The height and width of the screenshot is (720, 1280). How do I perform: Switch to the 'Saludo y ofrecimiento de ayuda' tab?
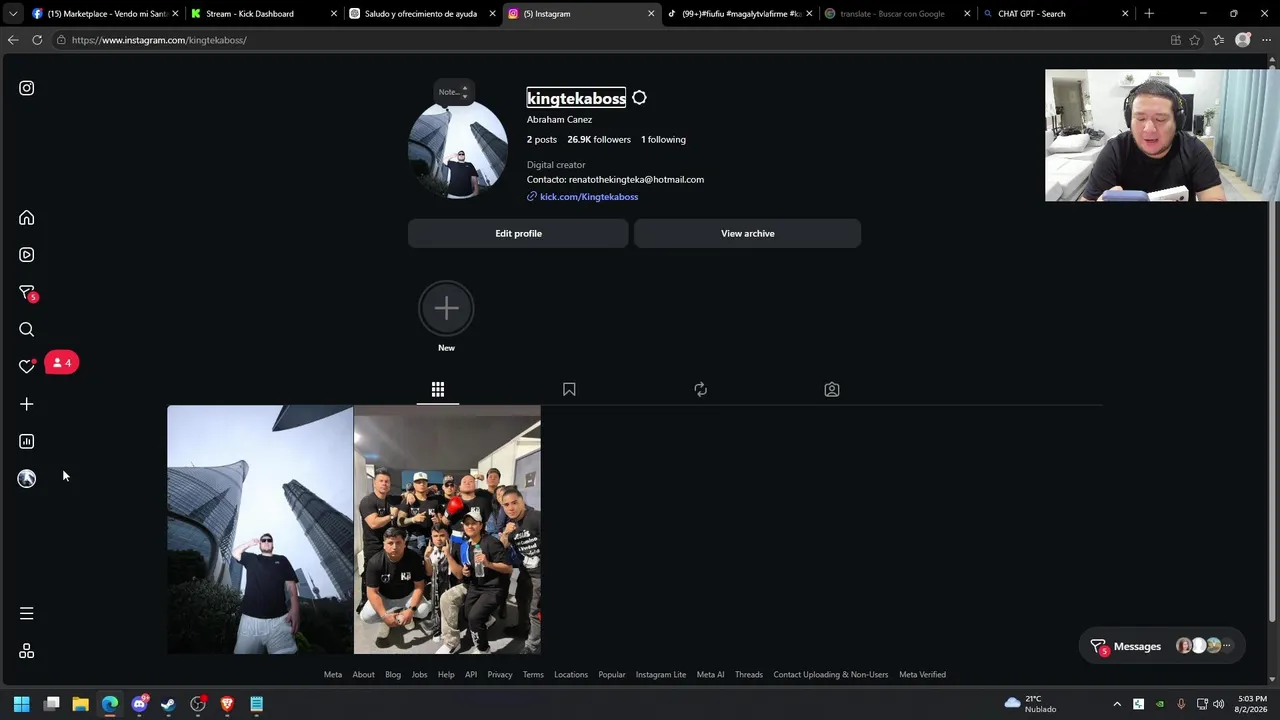point(423,14)
